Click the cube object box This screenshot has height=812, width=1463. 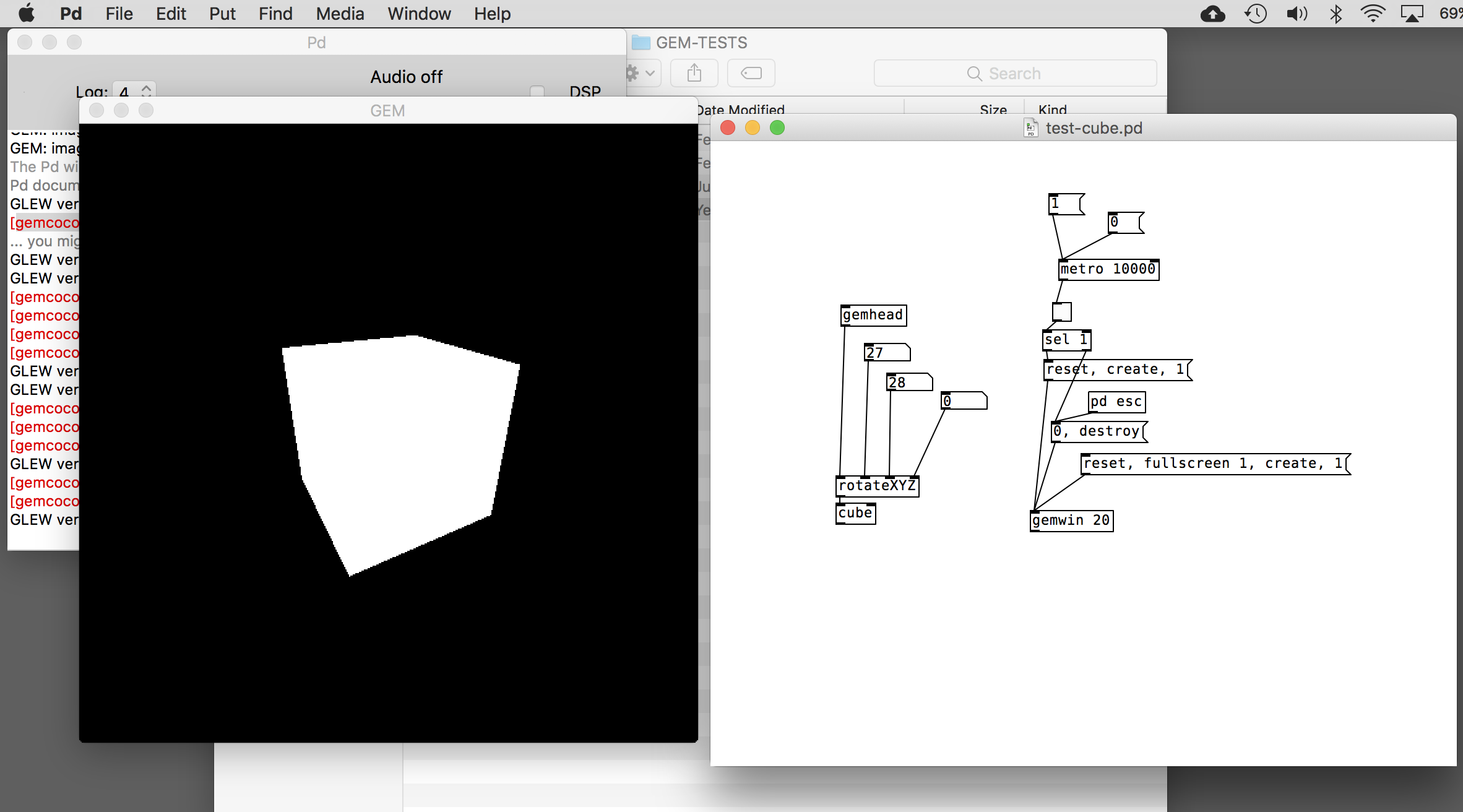[855, 513]
